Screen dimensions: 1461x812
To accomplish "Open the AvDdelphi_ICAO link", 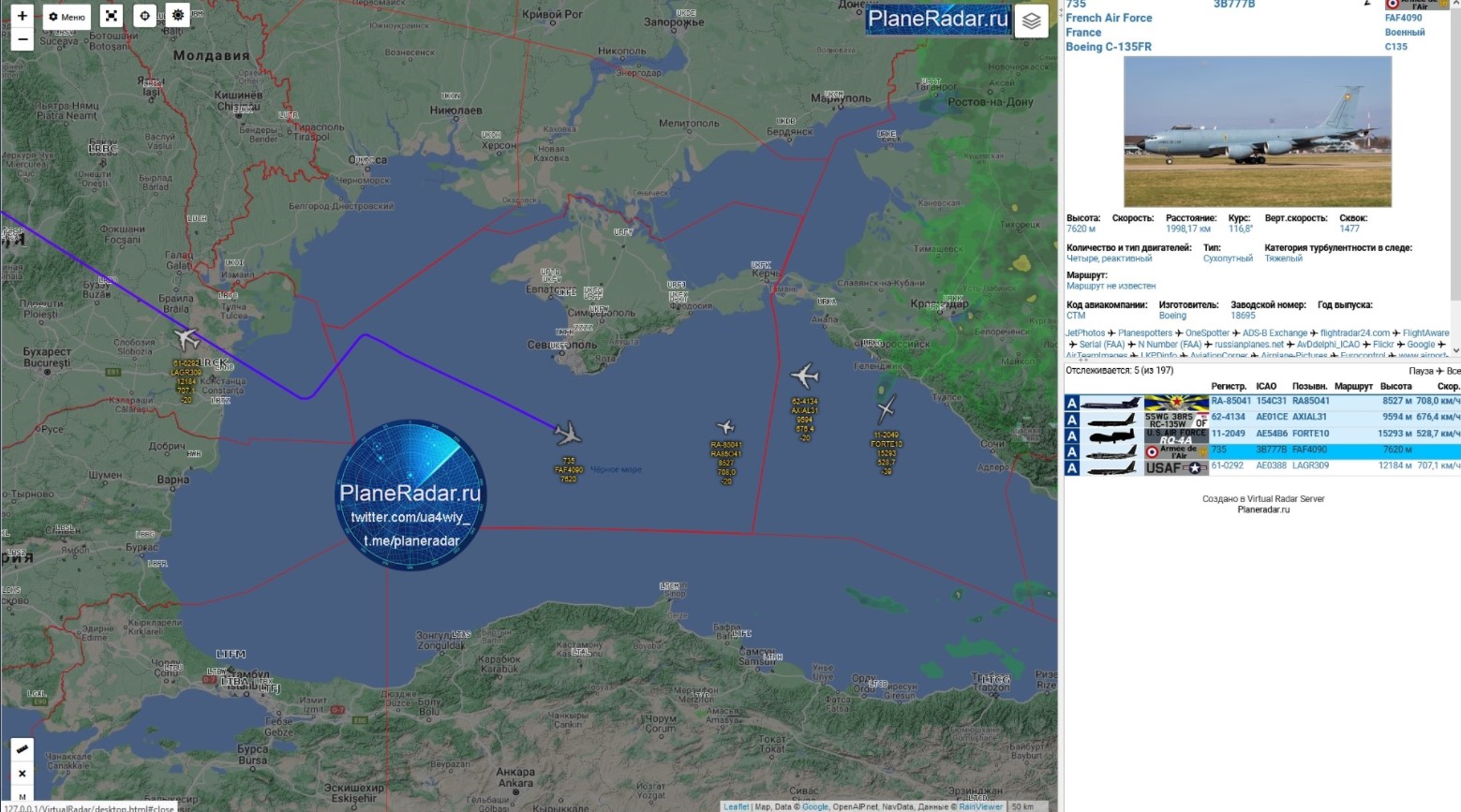I will [1328, 345].
